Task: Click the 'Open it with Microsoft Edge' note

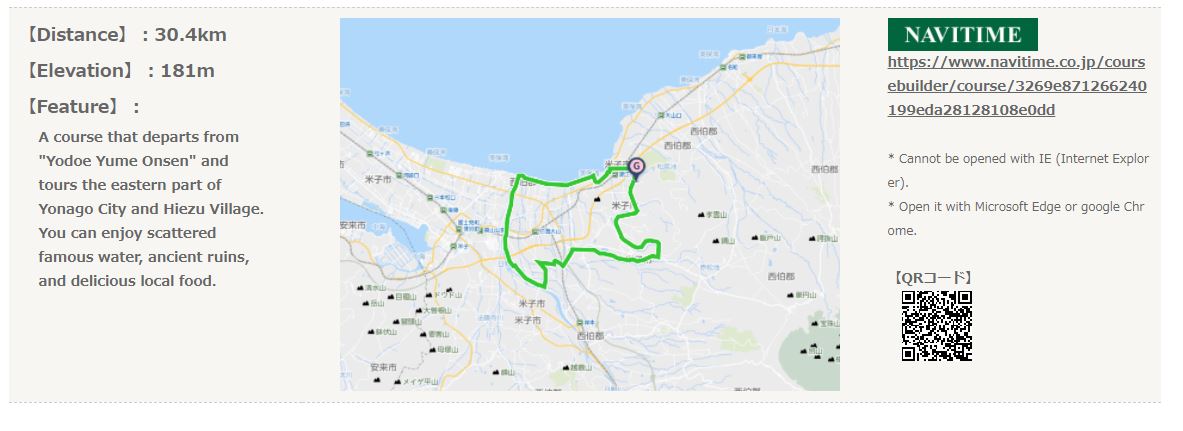Action: [x=1016, y=218]
